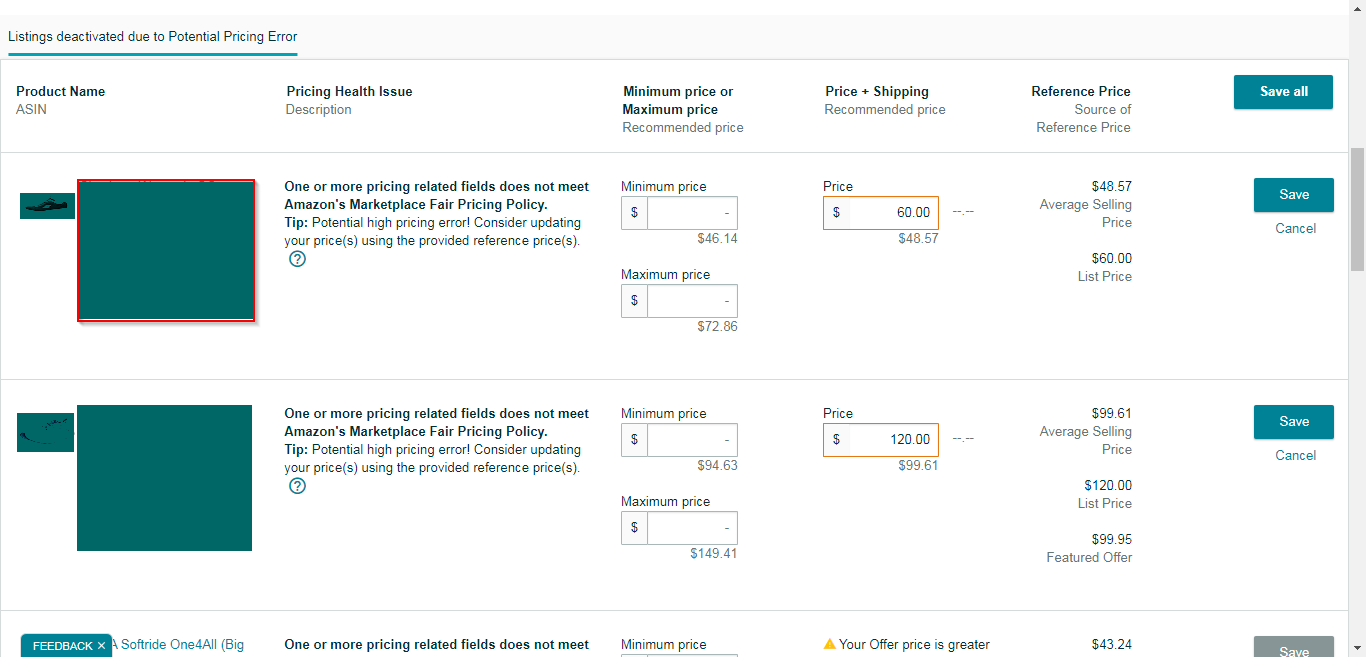Image resolution: width=1366 pixels, height=657 pixels.
Task: Save the listing priced at 120.00
Action: pos(1293,422)
